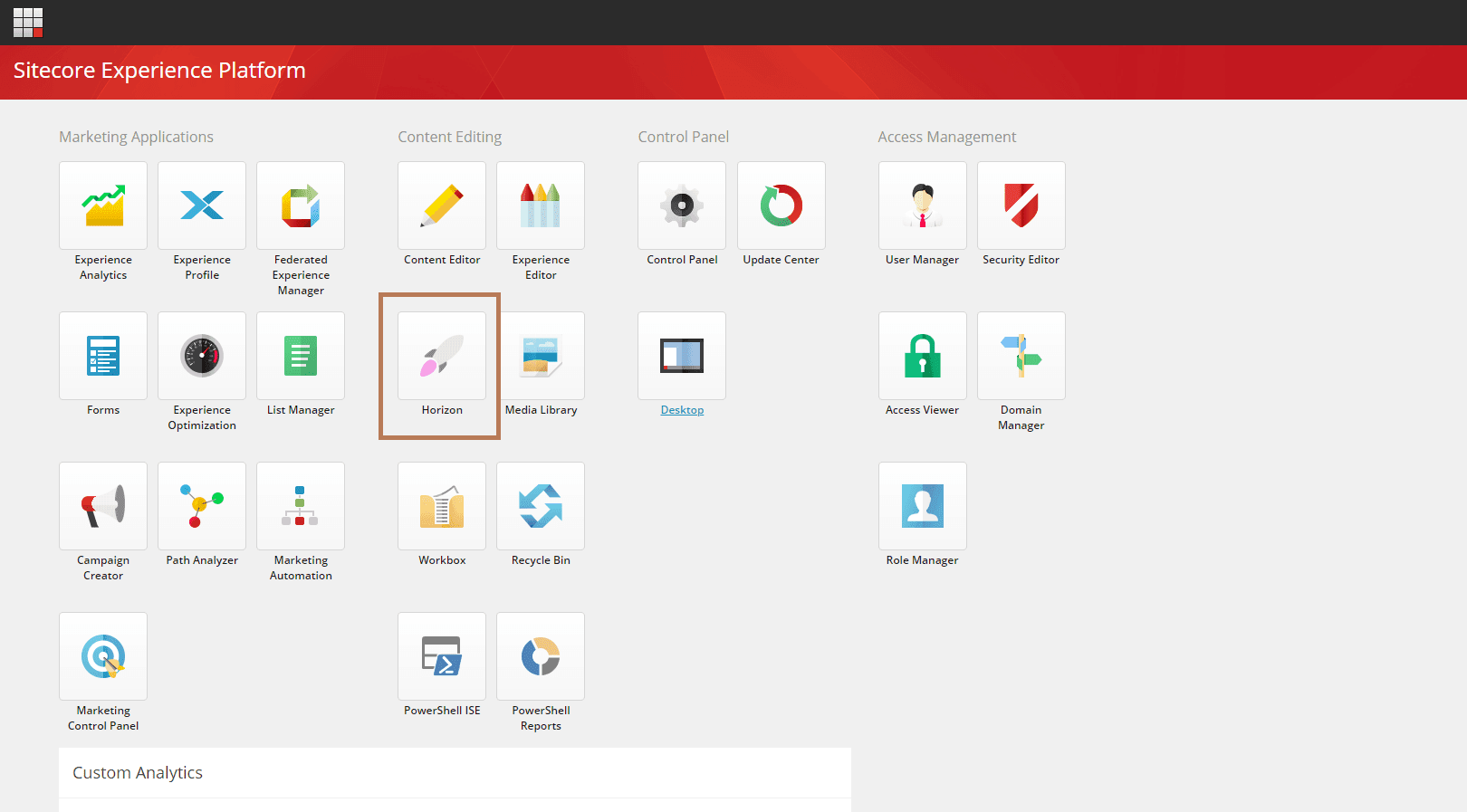The width and height of the screenshot is (1467, 812).
Task: Open the Marketing Control Panel
Action: (x=103, y=656)
